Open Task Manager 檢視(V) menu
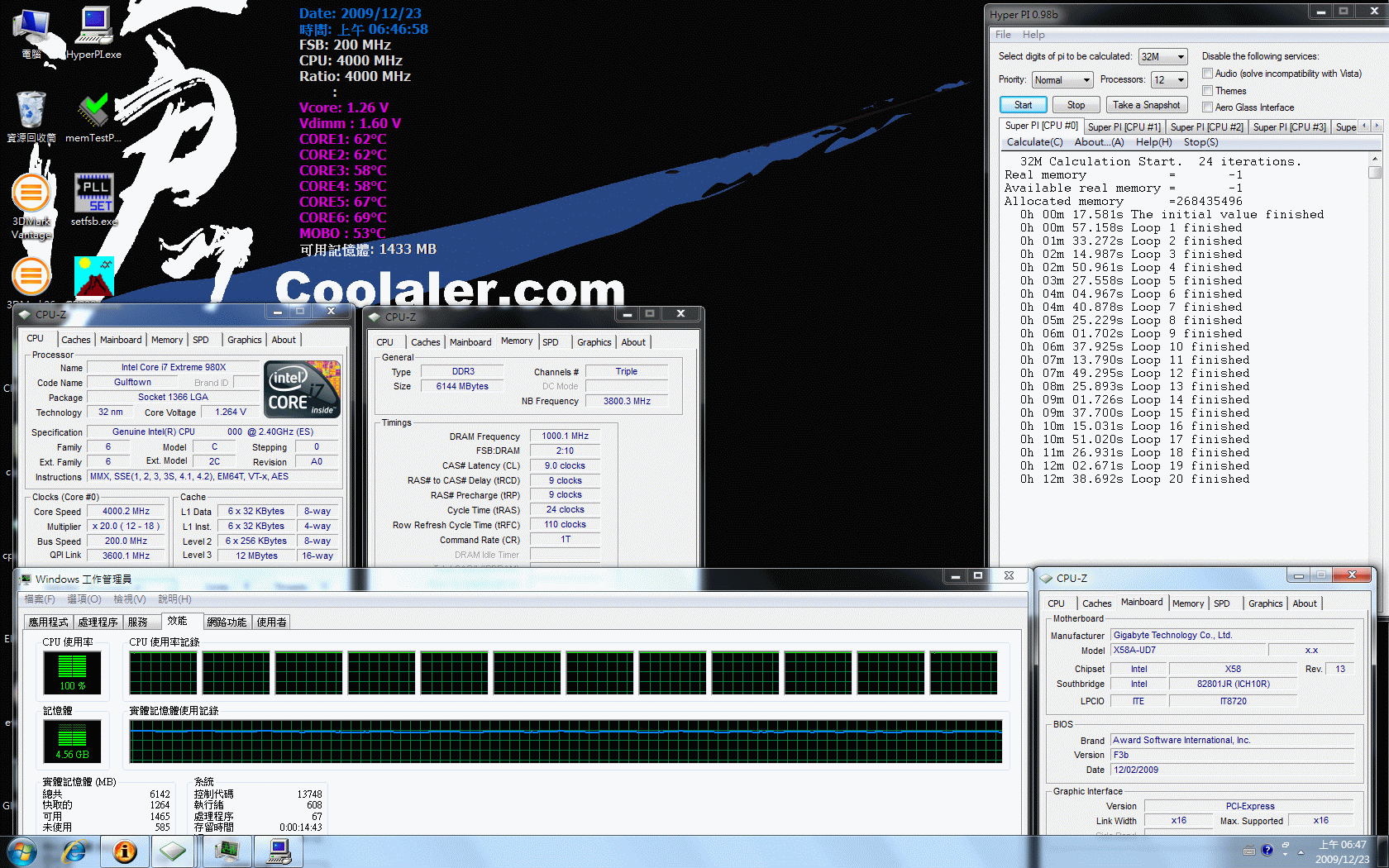1389x868 pixels. [x=129, y=599]
